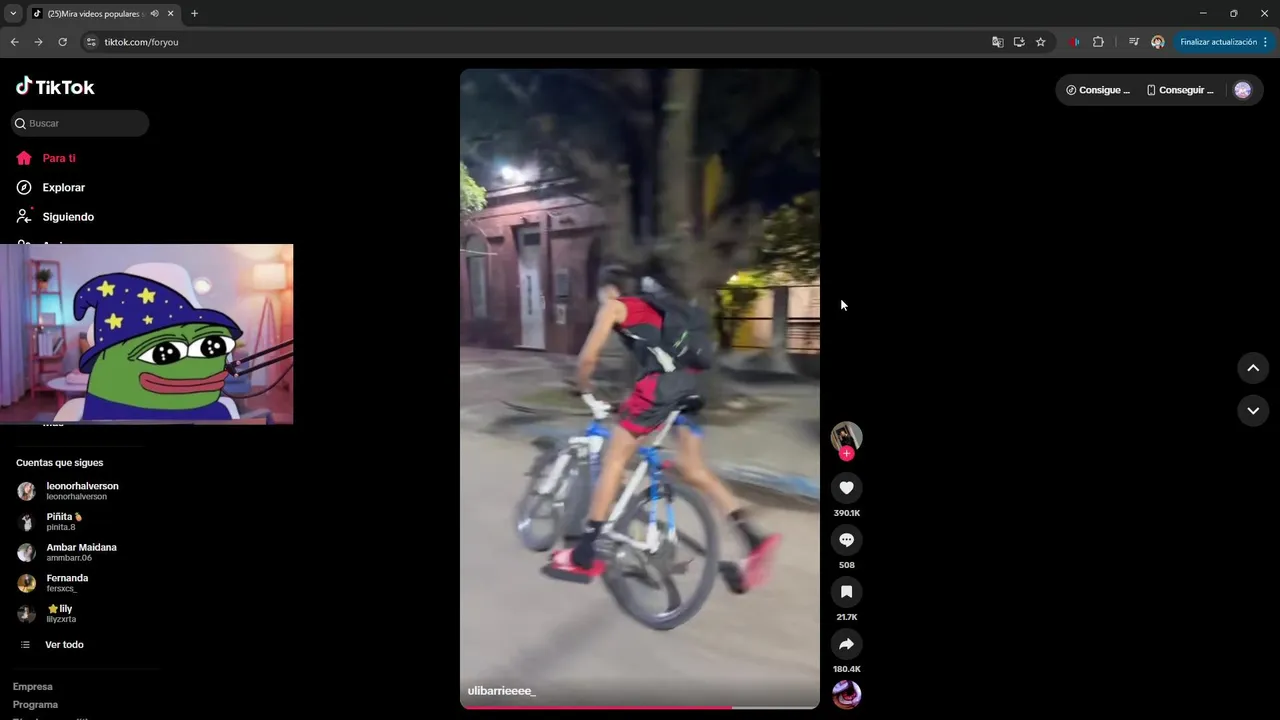Click the Consigue coins button
The width and height of the screenshot is (1280, 720).
coord(1098,90)
